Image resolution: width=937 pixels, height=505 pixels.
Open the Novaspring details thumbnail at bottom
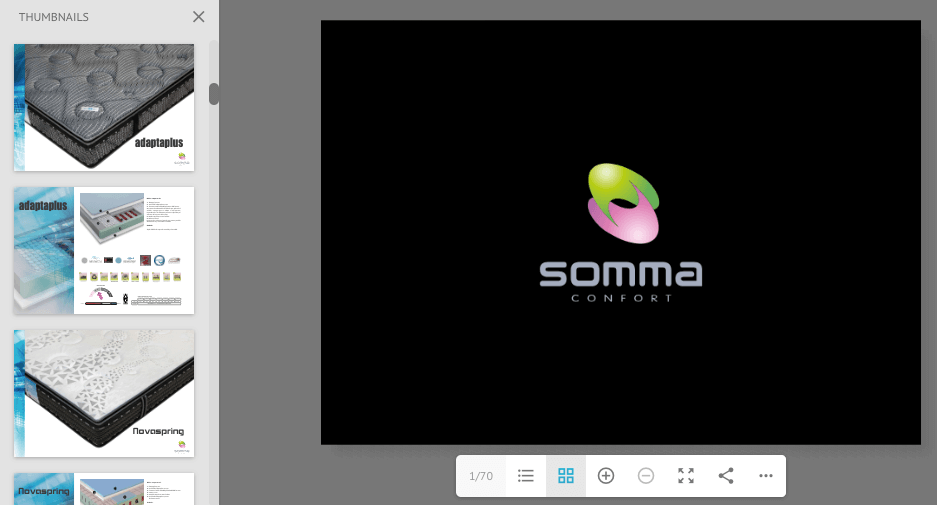[104, 489]
